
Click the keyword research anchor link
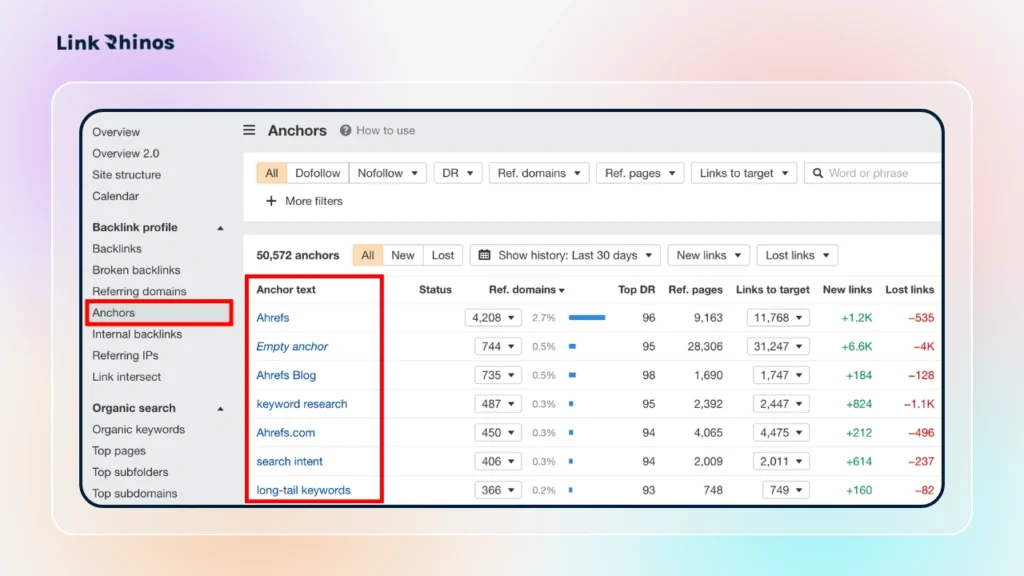302,404
